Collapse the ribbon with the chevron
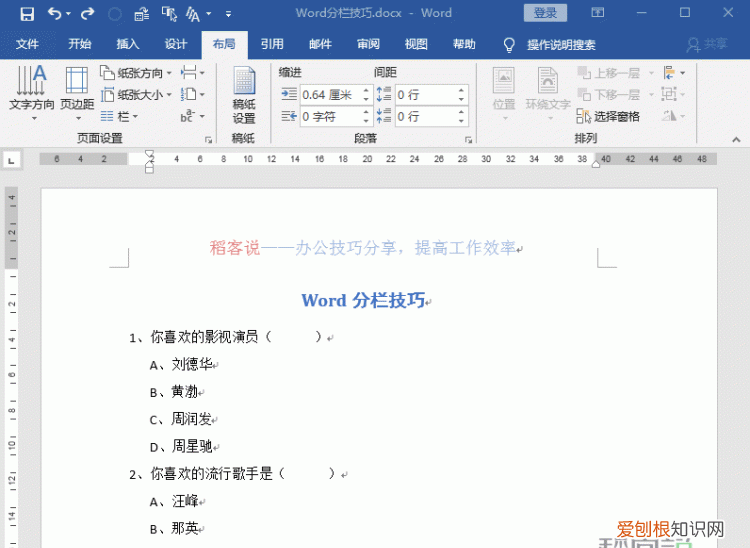750x548 pixels. click(736, 140)
